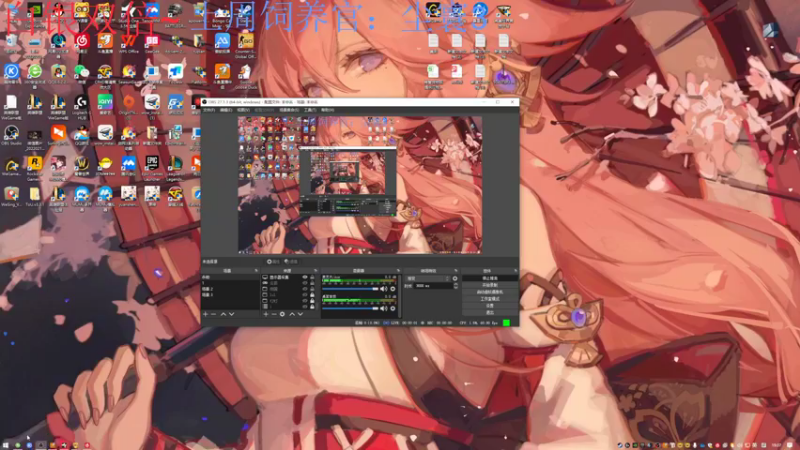The height and width of the screenshot is (450, 800).
Task: Move selected source up
Action: tap(292, 314)
